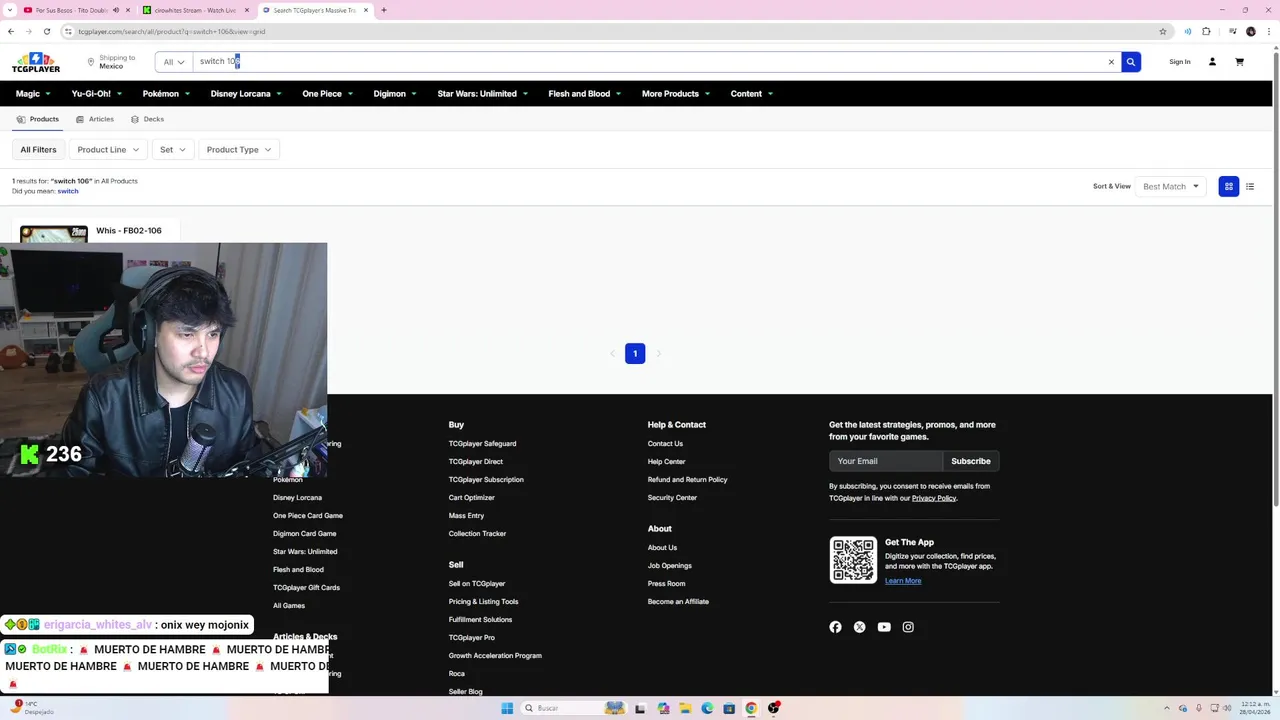1280x720 pixels.
Task: Go to previous results page arrow
Action: 612,353
